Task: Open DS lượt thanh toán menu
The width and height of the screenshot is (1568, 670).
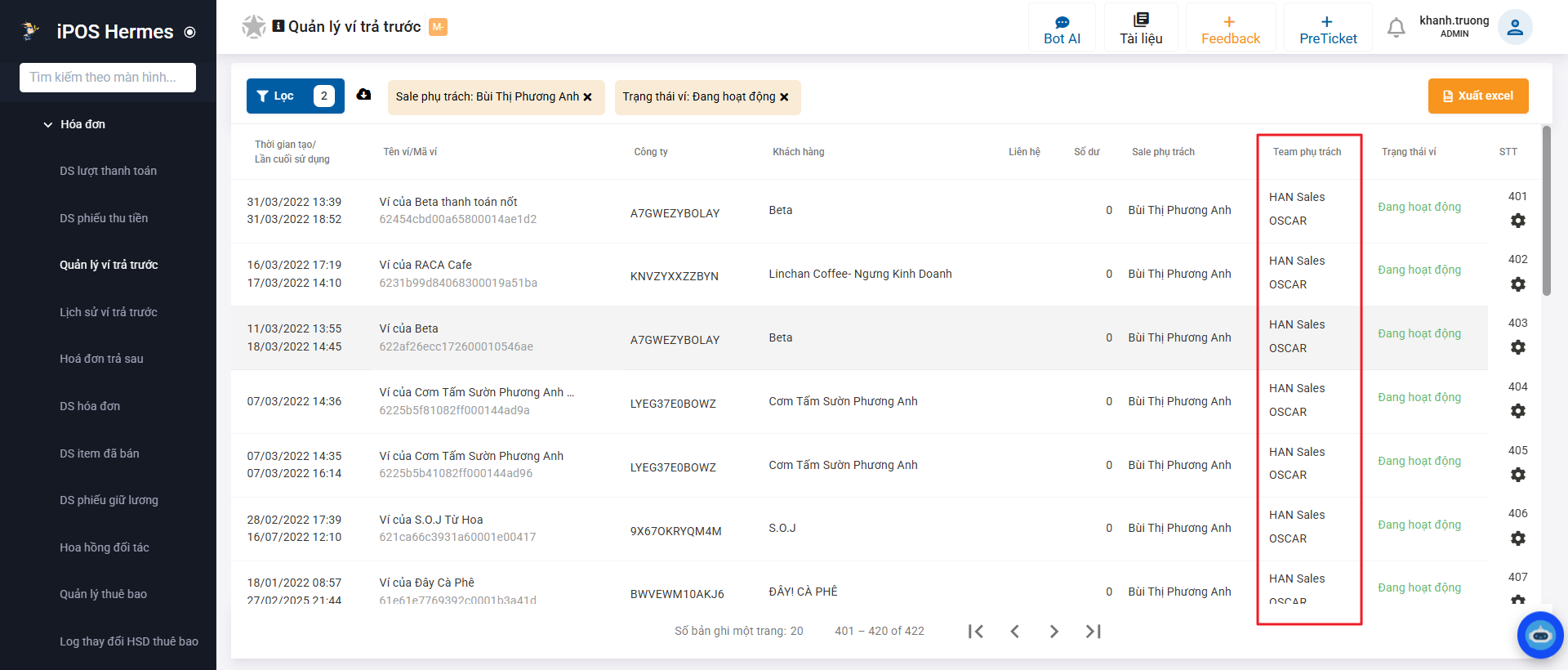Action: tap(108, 171)
